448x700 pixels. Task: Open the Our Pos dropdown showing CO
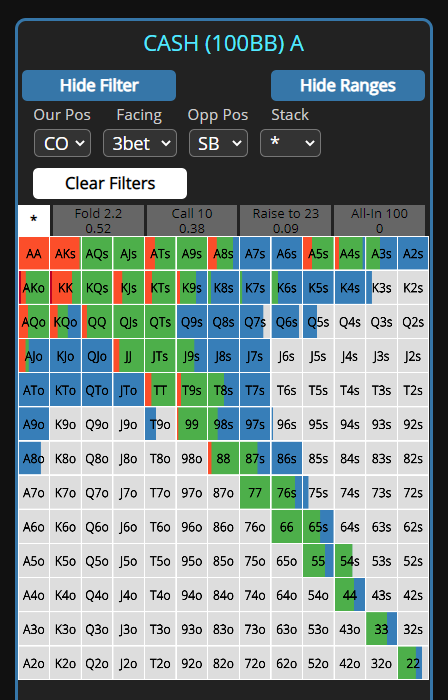(62, 143)
